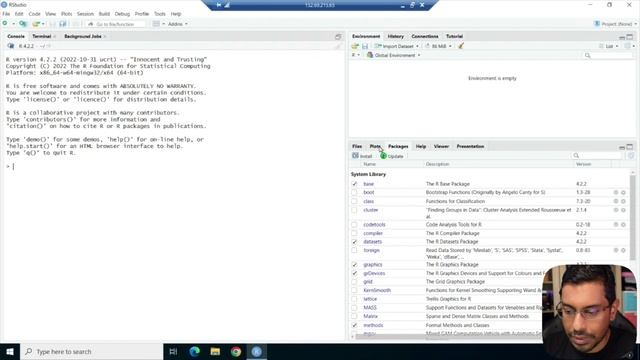
Task: Remove the cluster package with the x icon
Action: click(x=623, y=210)
